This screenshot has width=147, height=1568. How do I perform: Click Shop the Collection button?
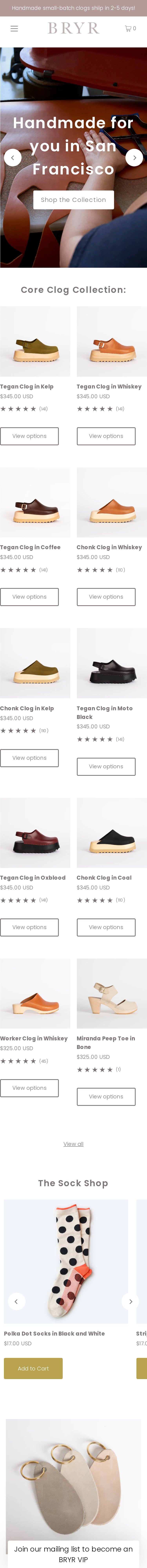[x=73, y=200]
